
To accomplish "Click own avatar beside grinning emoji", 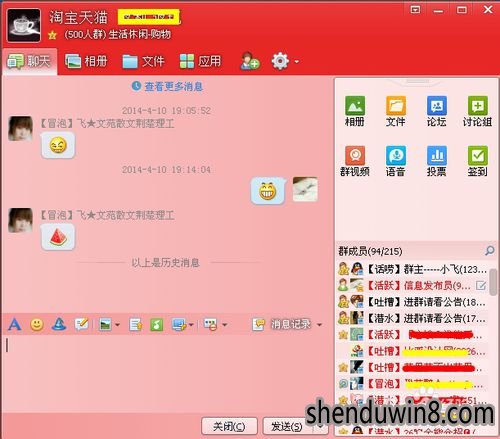I will (305, 189).
